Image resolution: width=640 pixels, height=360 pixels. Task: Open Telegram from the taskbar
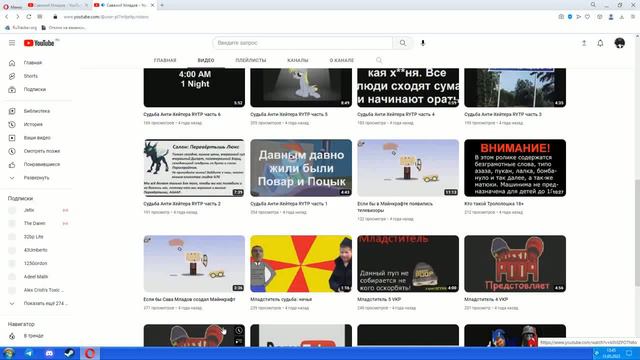pos(29,353)
